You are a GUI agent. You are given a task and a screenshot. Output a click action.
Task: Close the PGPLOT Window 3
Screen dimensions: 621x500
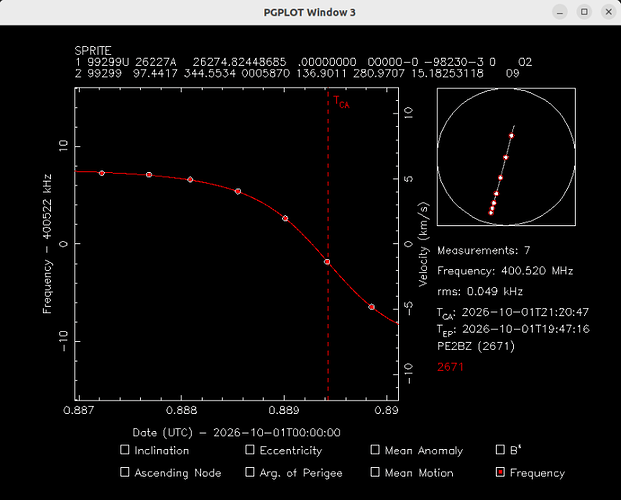[609, 12]
